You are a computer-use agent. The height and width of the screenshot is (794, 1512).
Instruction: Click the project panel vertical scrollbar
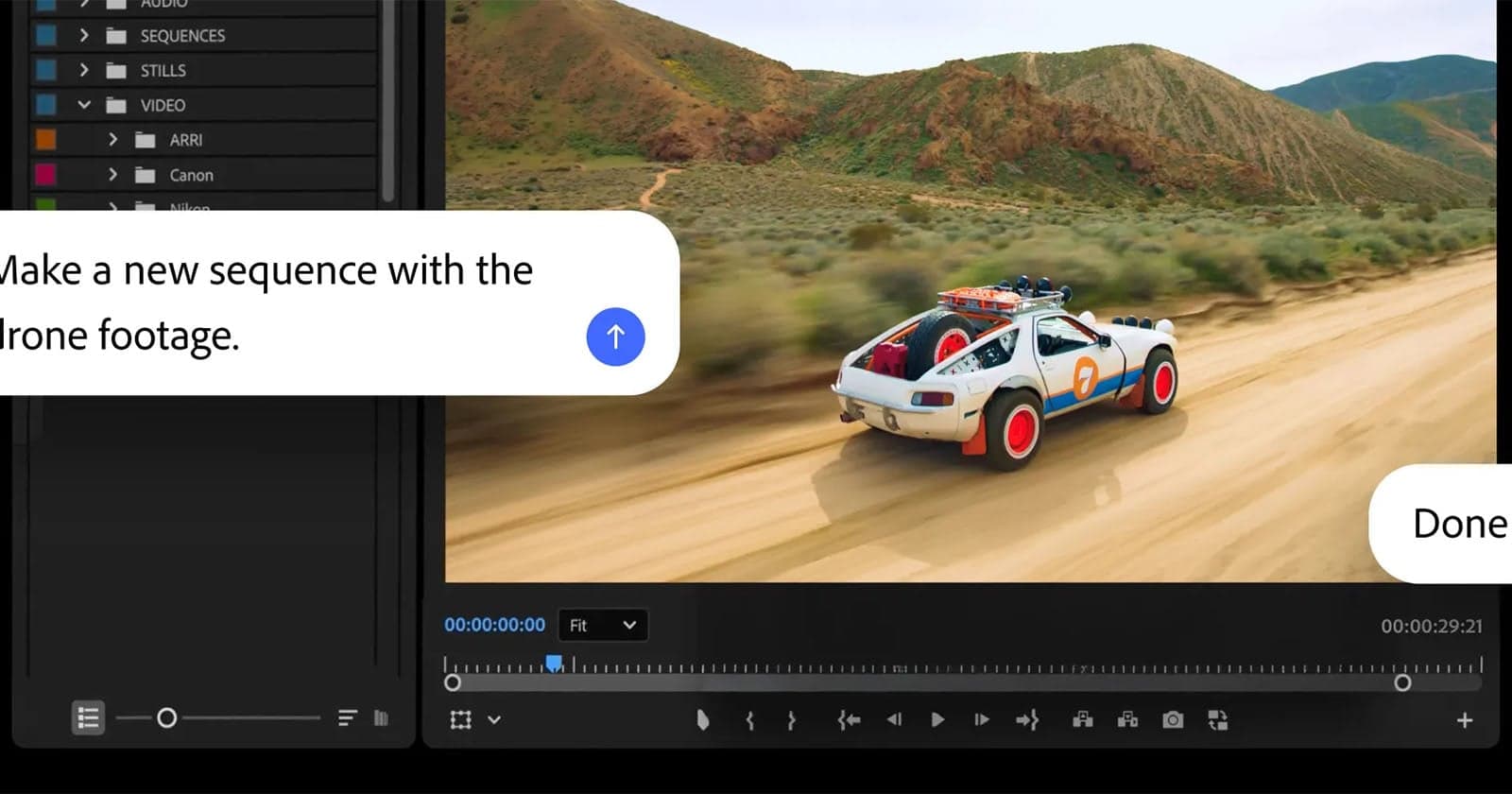coord(387,99)
